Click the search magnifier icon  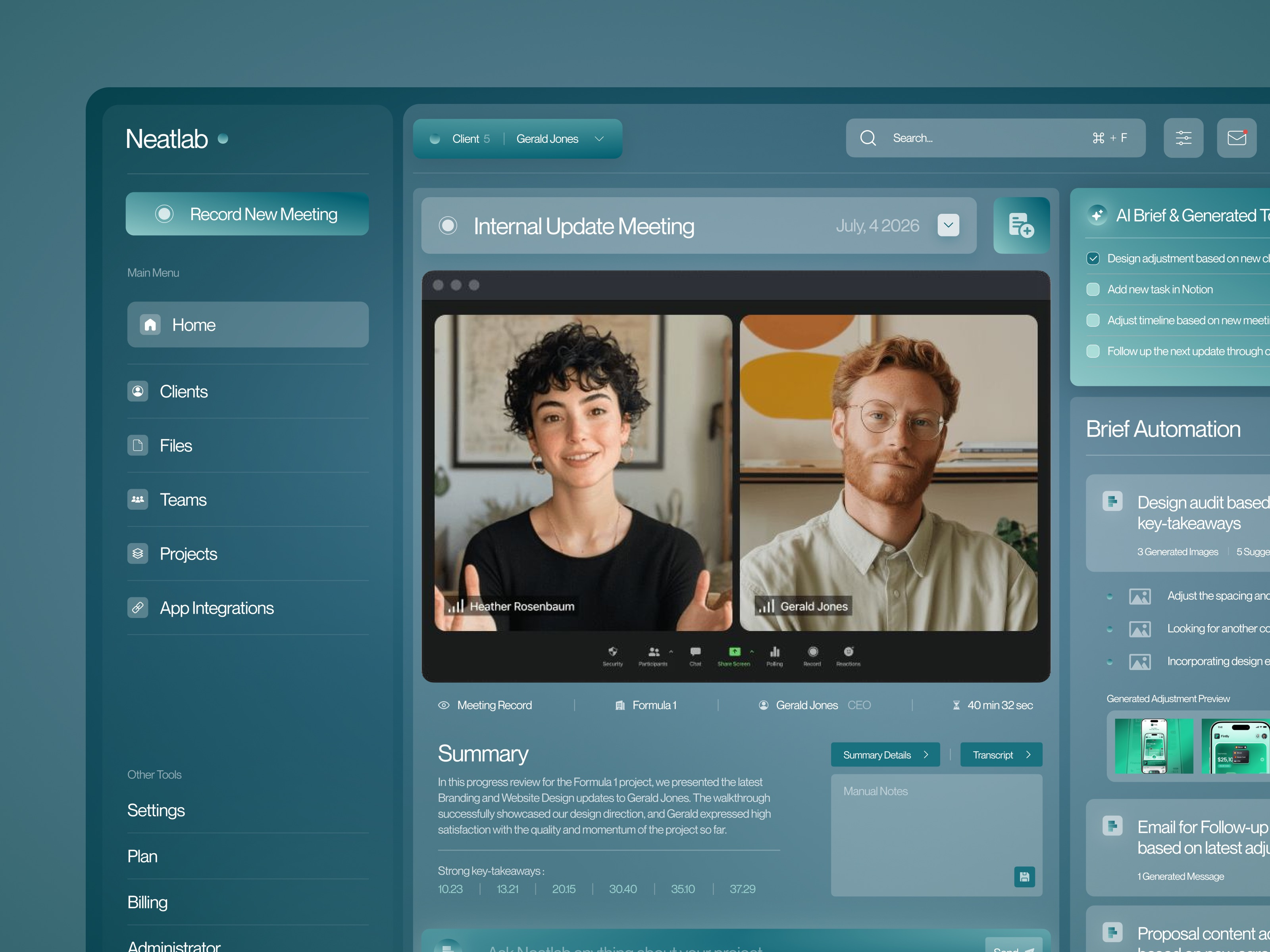(x=868, y=138)
